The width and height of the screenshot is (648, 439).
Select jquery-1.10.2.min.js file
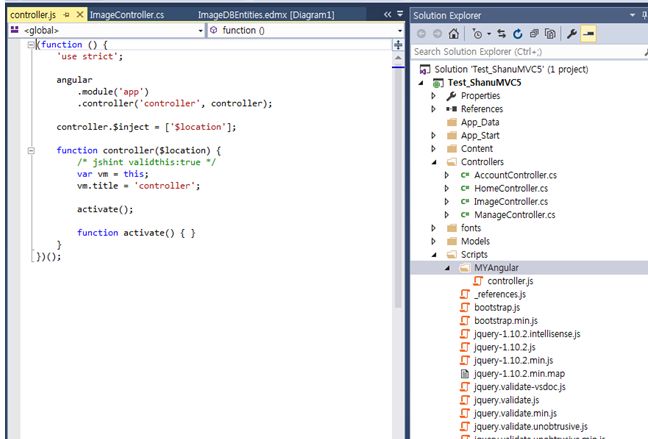tap(513, 360)
